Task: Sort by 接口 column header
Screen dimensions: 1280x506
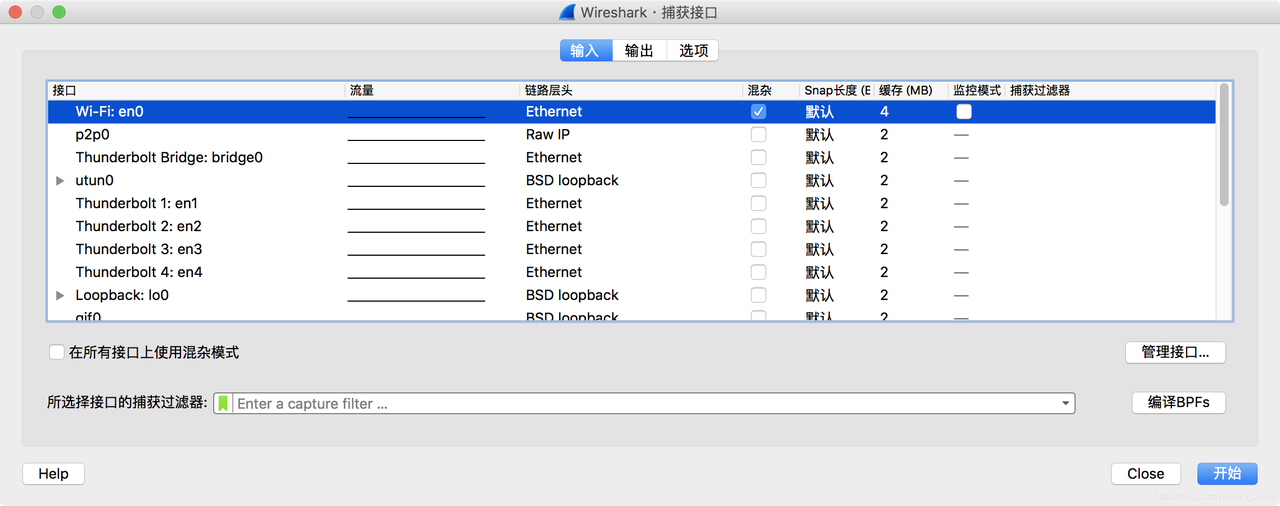Action: (x=196, y=90)
